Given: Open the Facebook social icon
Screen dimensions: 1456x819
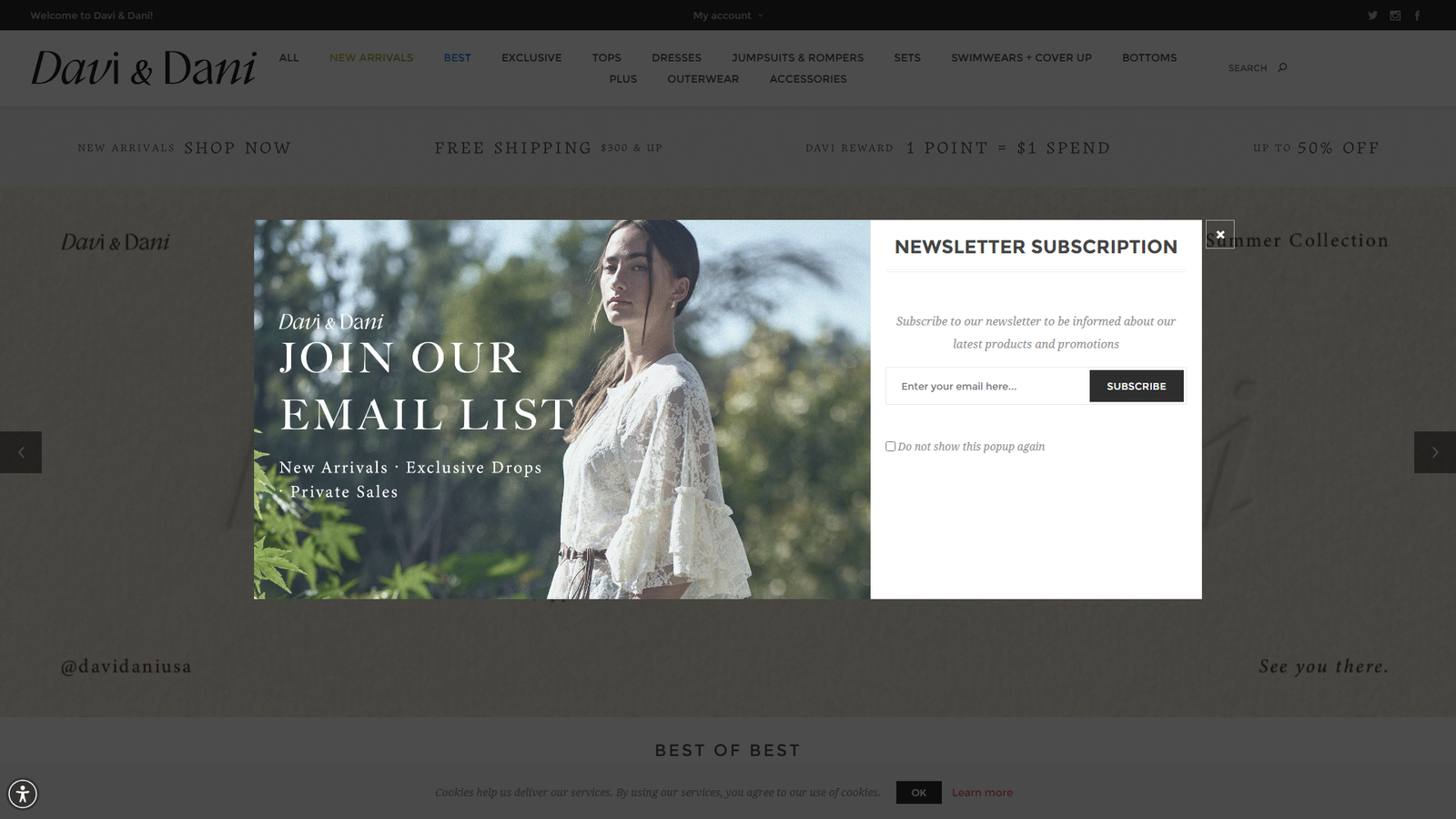Looking at the screenshot, I should coord(1417,15).
